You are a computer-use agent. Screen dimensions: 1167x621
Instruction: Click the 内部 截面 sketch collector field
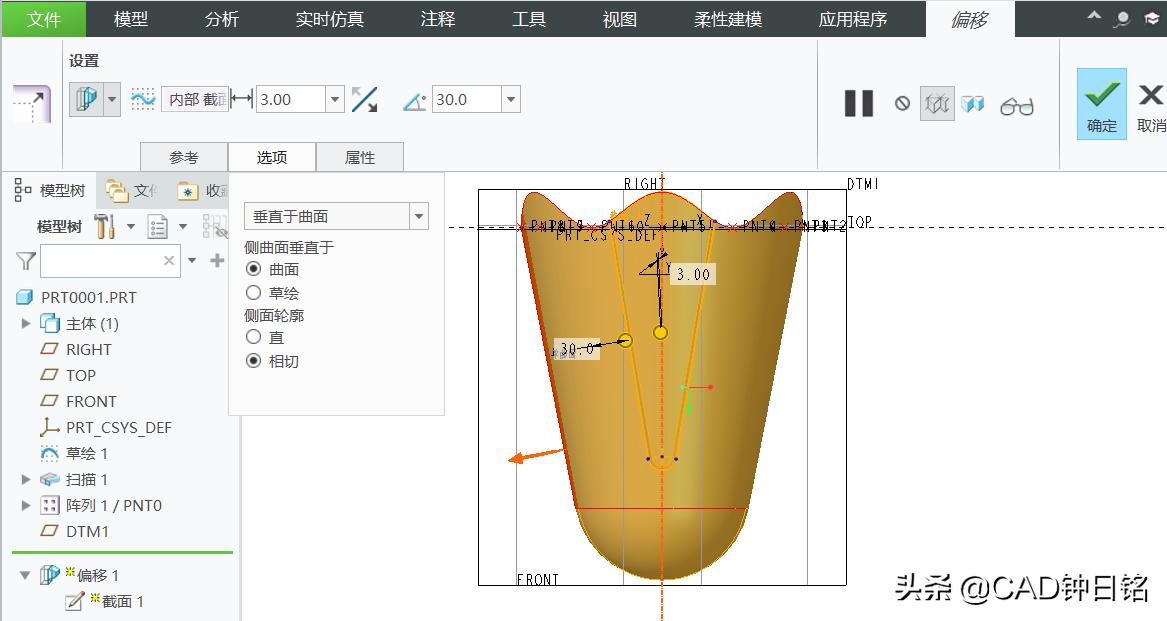pyautogui.click(x=195, y=99)
